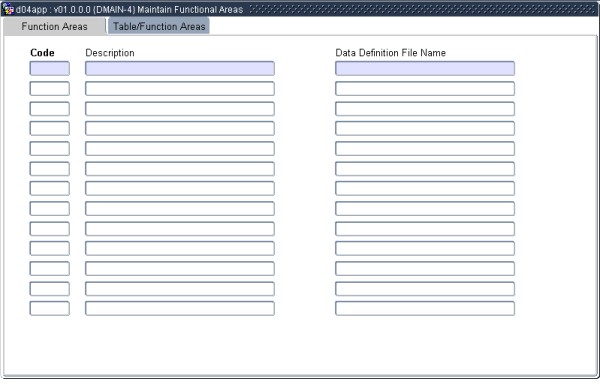Screen dimensions: 600x384
Task: Focus the highlighted Description field in first row
Action: 180,68
